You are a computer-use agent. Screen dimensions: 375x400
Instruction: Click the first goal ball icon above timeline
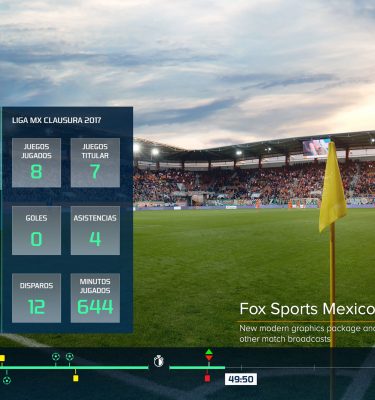[x=56, y=357]
